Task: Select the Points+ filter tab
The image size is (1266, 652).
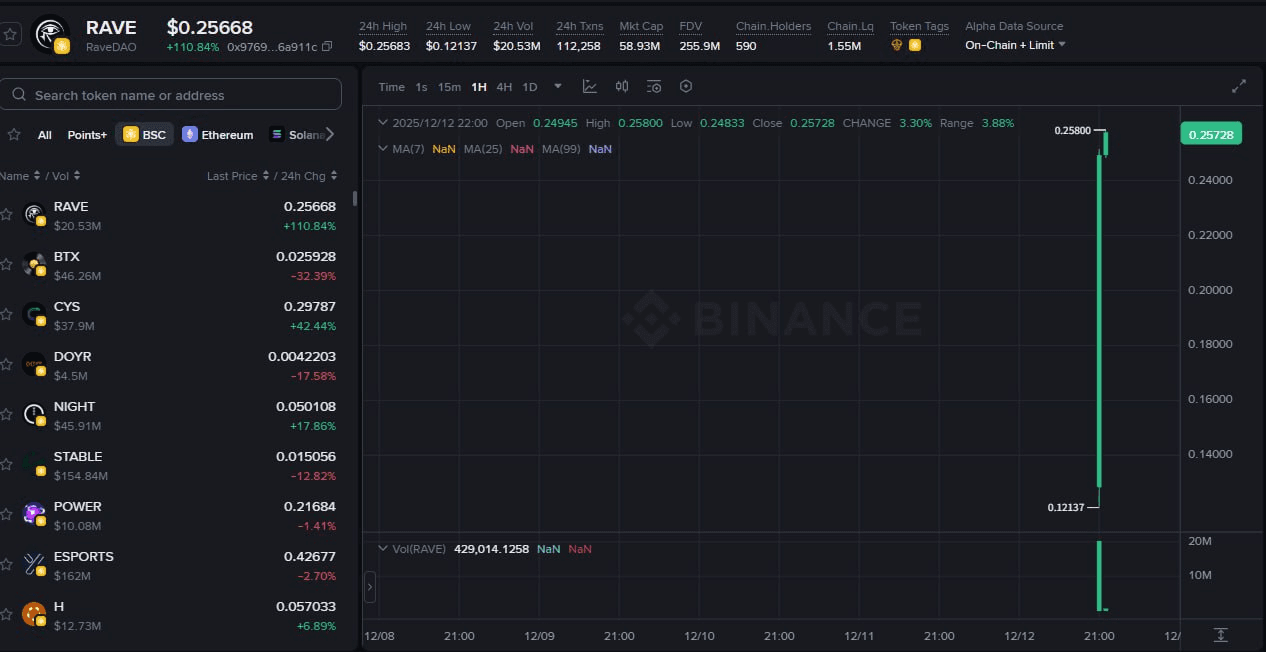Action: [x=87, y=134]
